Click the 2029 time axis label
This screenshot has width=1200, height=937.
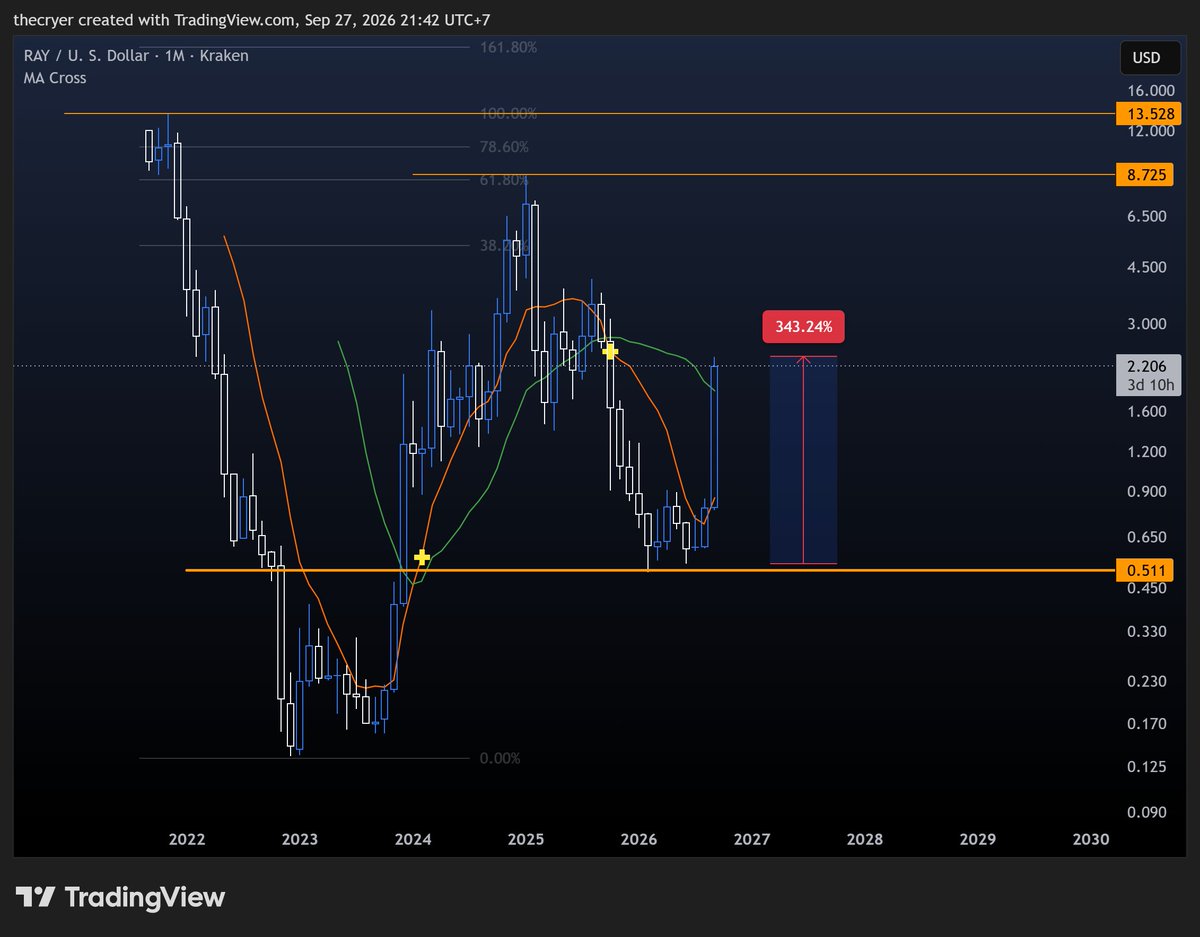click(978, 839)
